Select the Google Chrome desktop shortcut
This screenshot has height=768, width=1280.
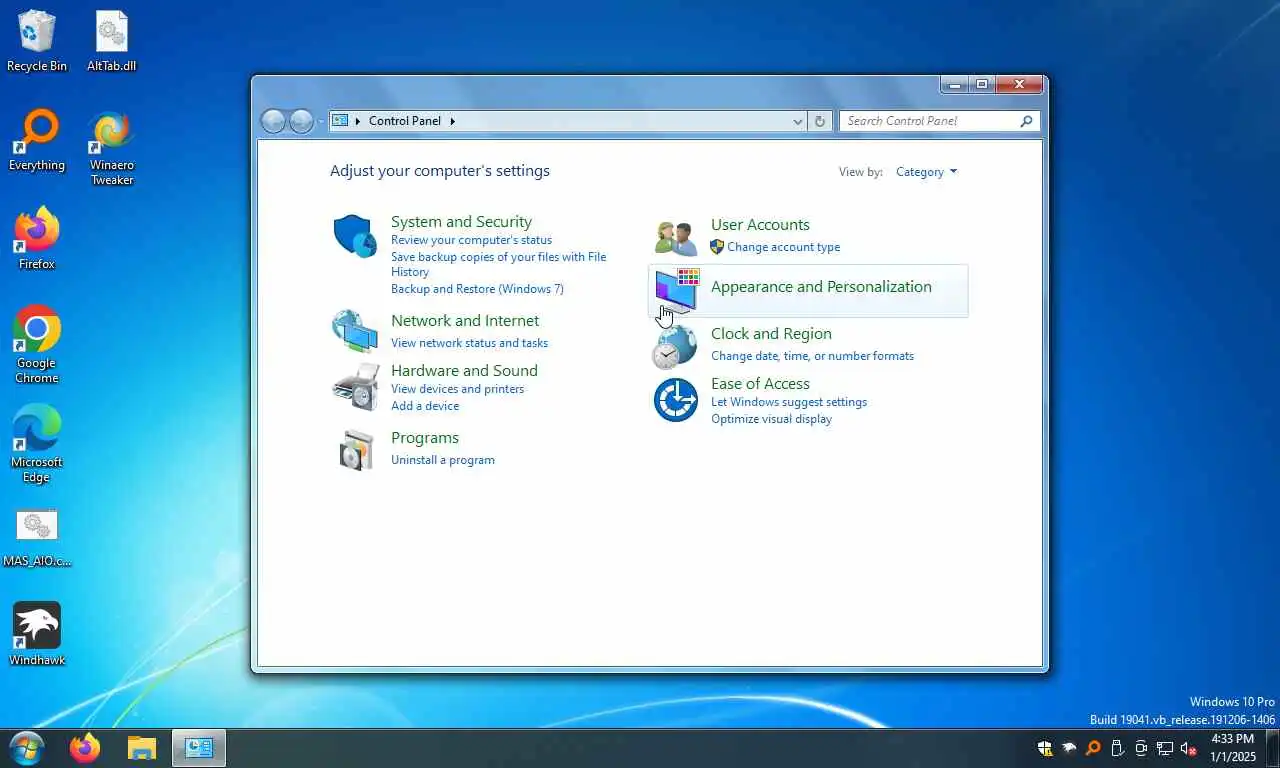pyautogui.click(x=37, y=345)
